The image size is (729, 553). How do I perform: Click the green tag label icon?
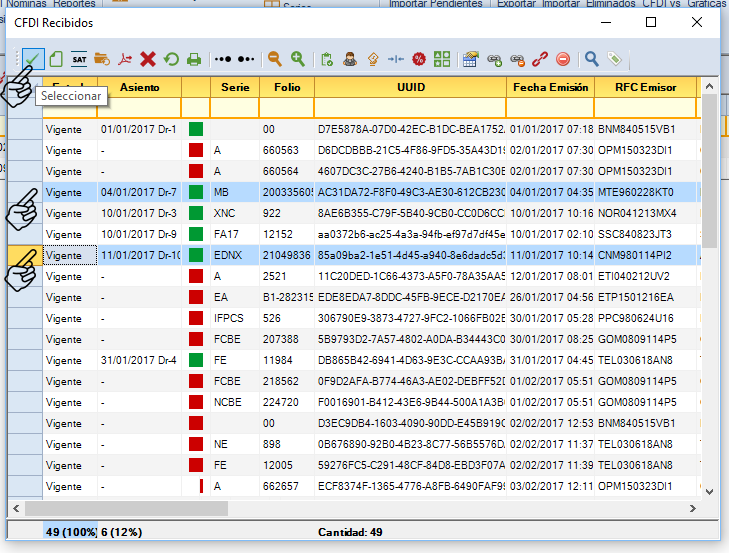[615, 60]
